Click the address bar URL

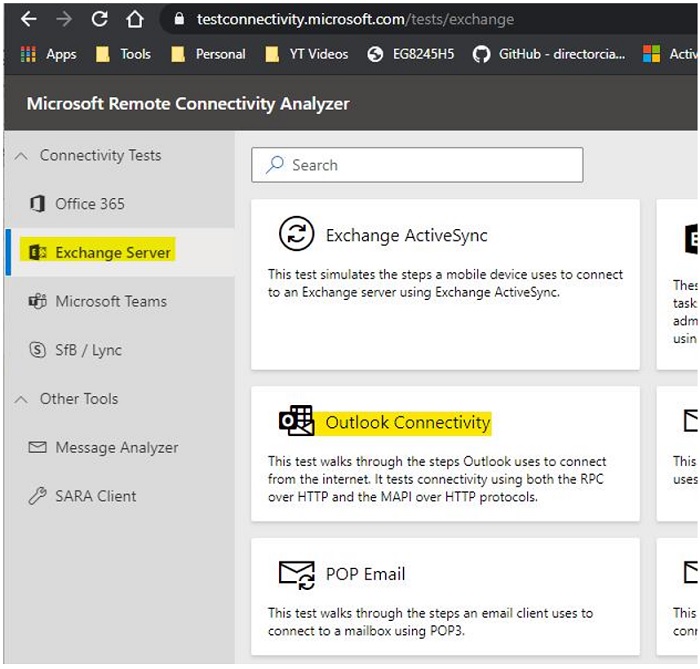[x=355, y=19]
